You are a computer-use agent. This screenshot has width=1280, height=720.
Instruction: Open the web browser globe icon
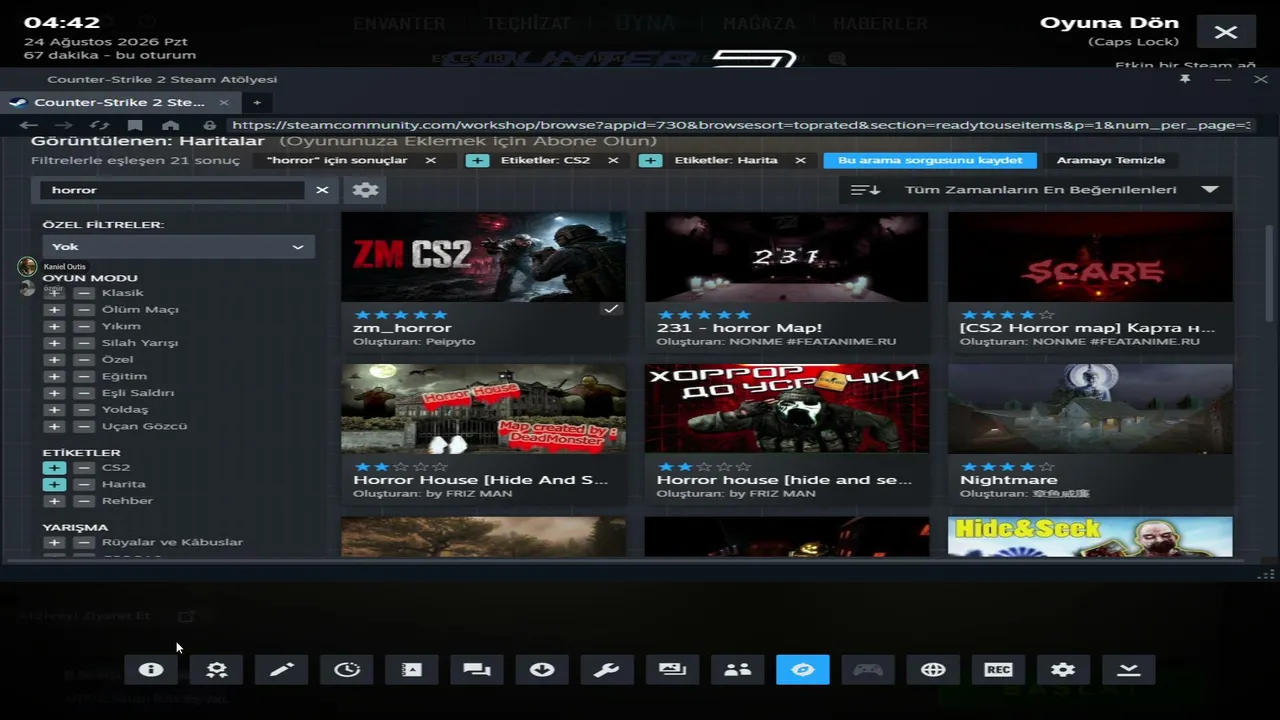point(933,670)
